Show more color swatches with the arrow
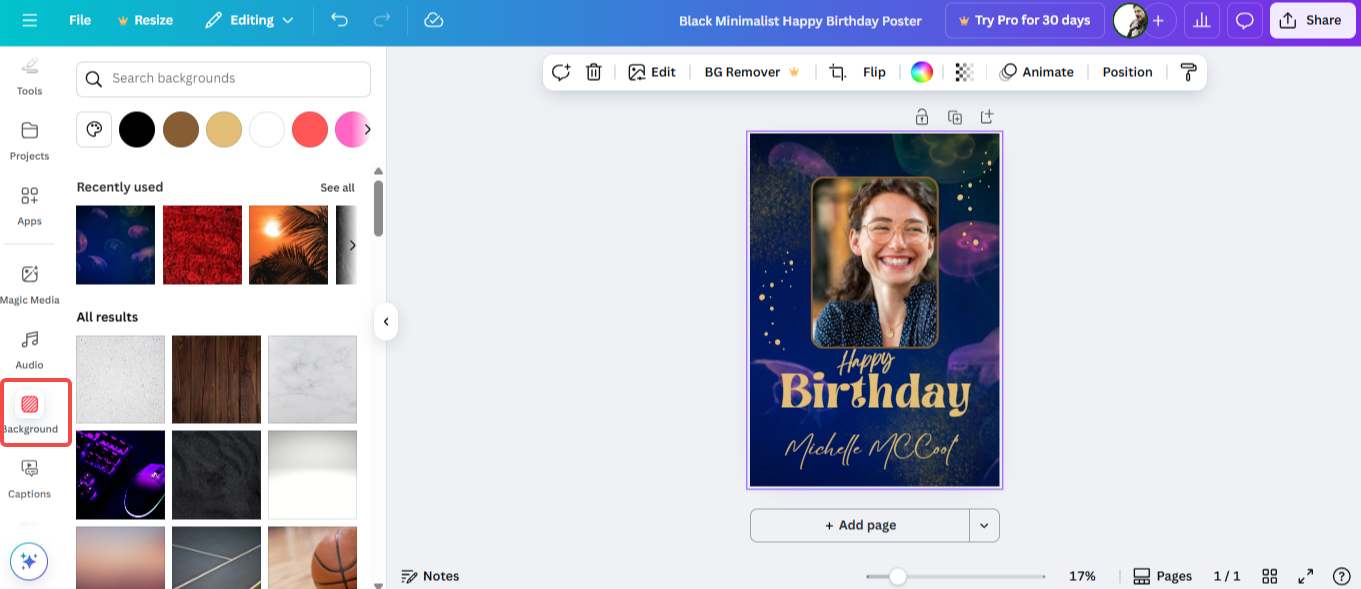 [x=367, y=129]
